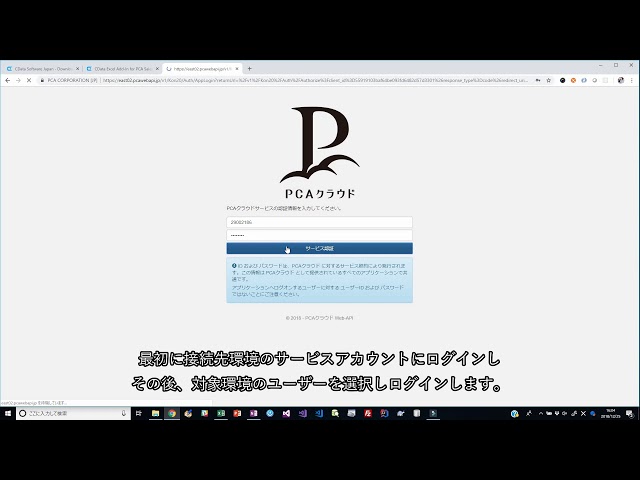Bookmark this page with the star icon
The height and width of the screenshot is (480, 640).
point(549,80)
